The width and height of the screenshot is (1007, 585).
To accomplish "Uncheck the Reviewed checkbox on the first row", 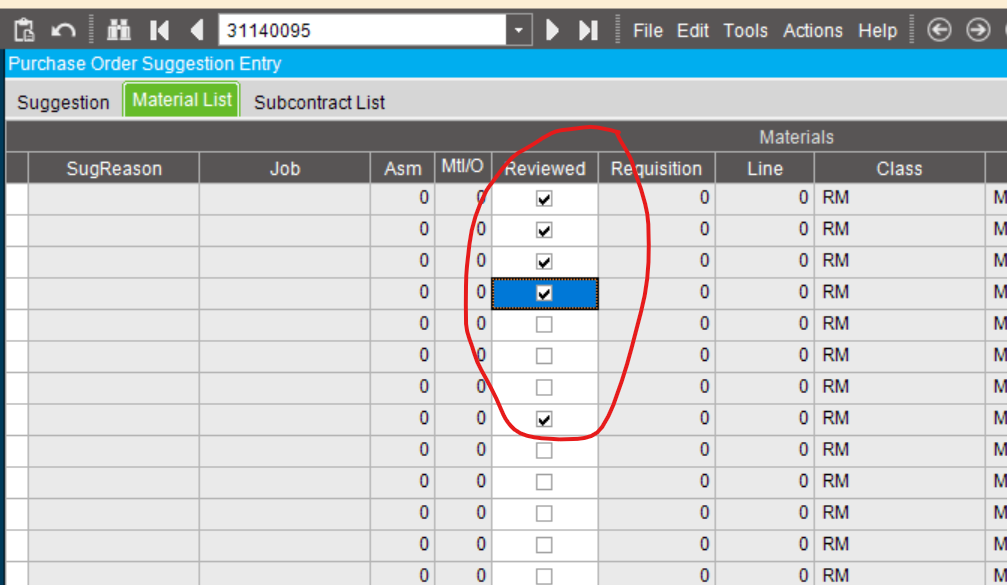I will tap(543, 198).
